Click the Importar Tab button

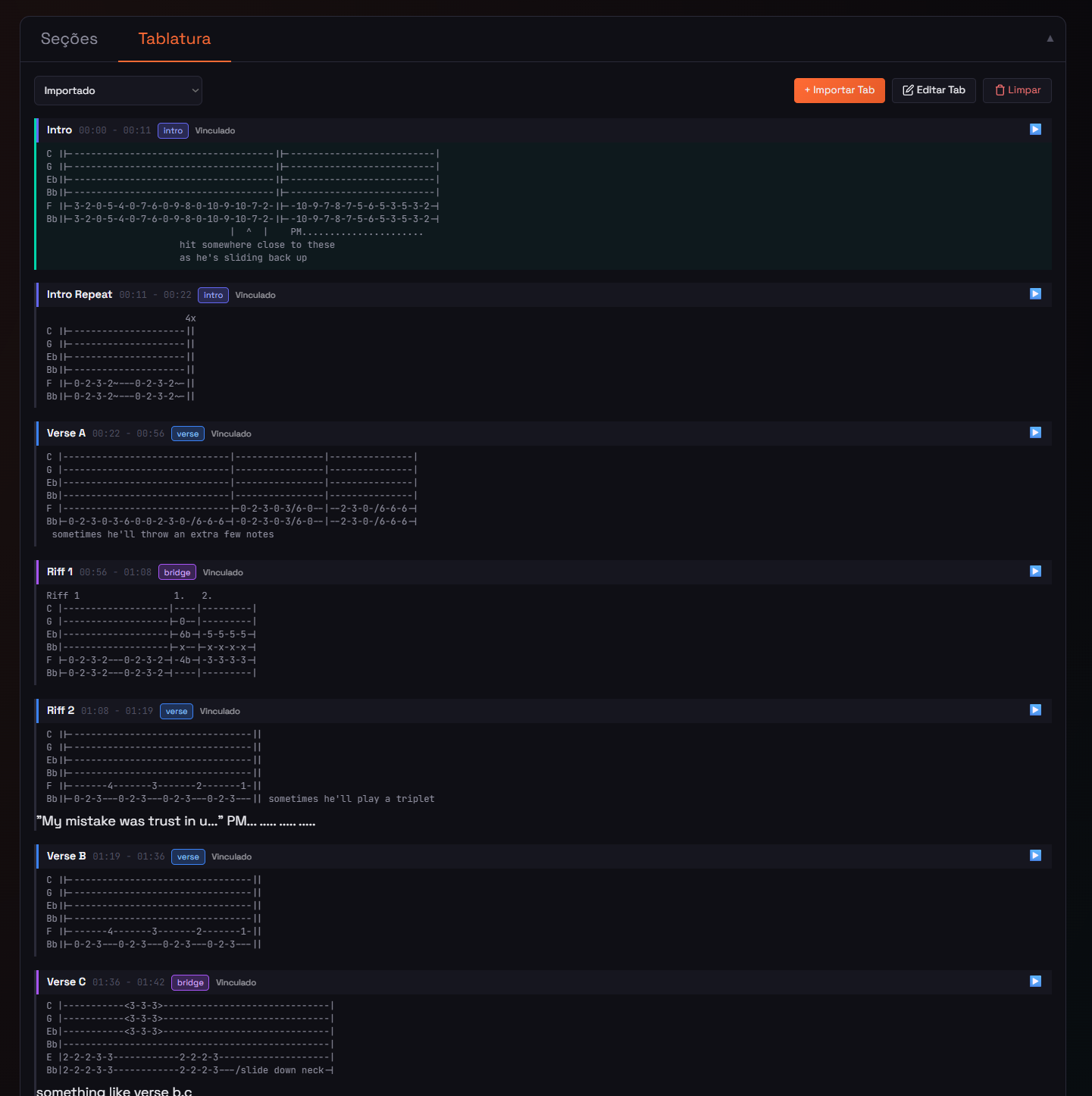click(x=840, y=90)
